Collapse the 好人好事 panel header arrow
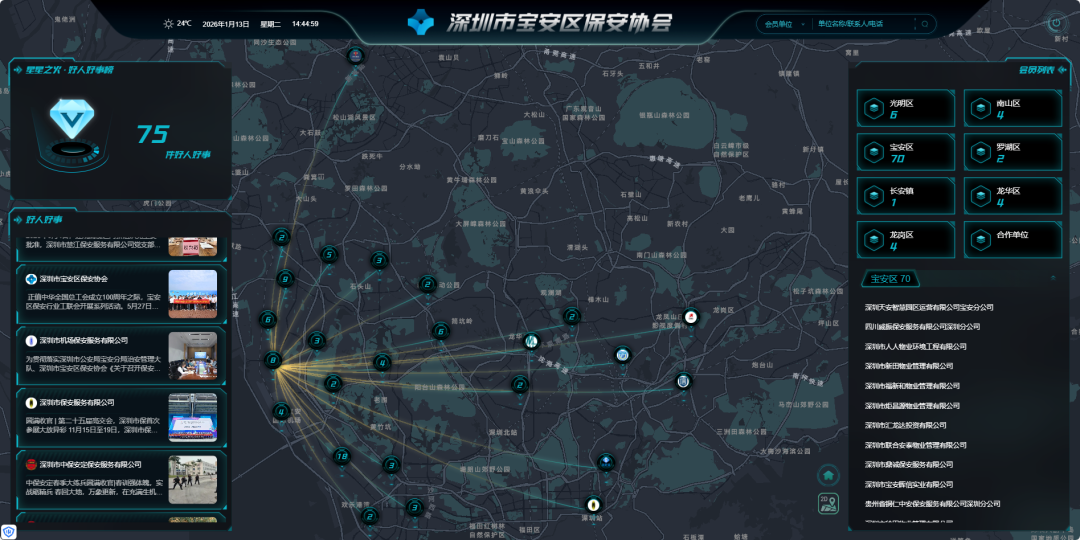 [17, 219]
